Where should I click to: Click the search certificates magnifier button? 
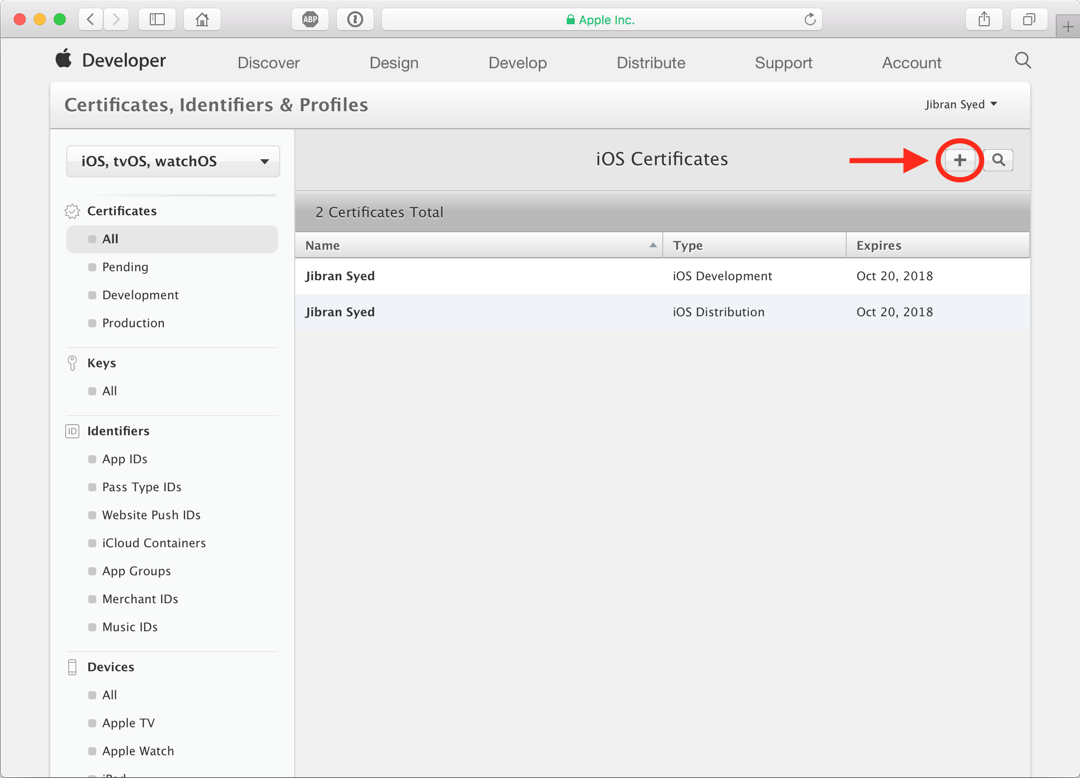tap(998, 160)
